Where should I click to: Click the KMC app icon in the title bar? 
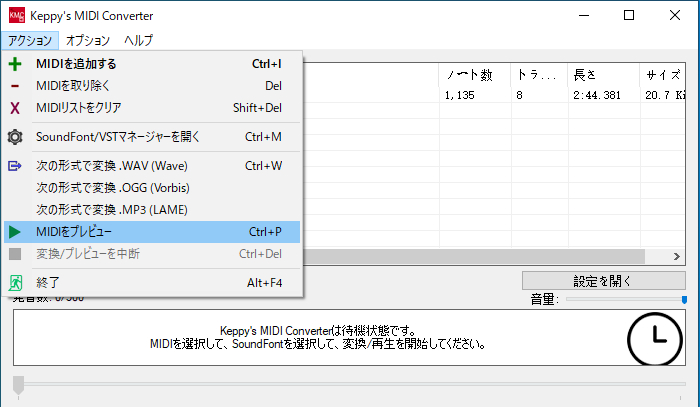click(17, 16)
